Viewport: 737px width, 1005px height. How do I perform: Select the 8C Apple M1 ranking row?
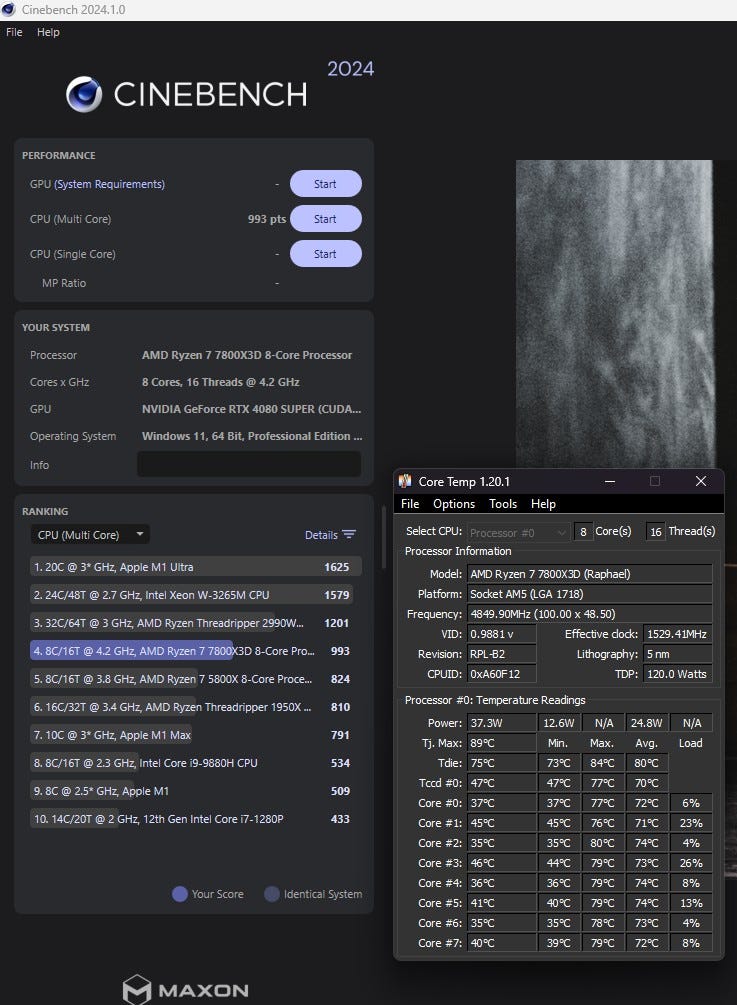pos(195,791)
